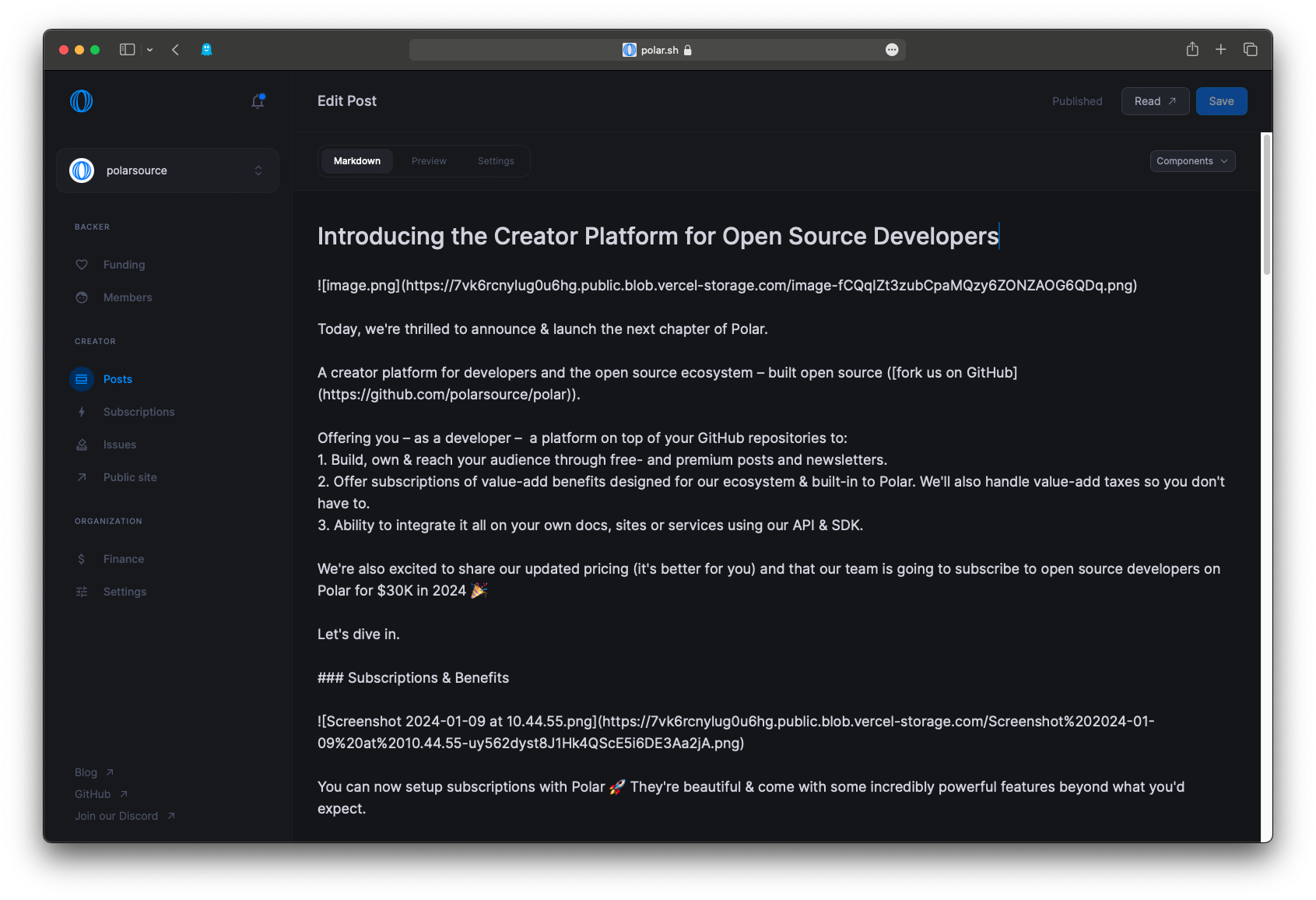Click the Finance dollar icon
Viewport: 1316px width, 900px height.
(82, 559)
